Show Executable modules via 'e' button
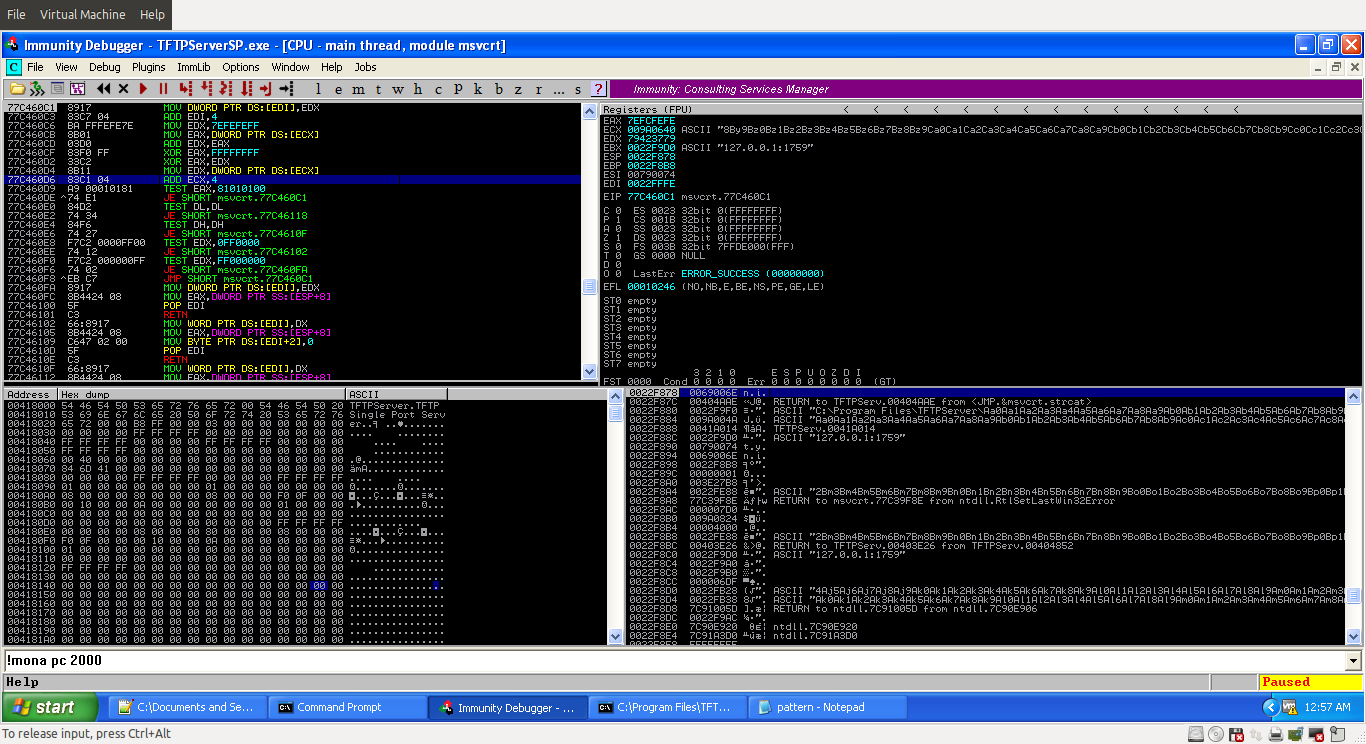 point(339,89)
